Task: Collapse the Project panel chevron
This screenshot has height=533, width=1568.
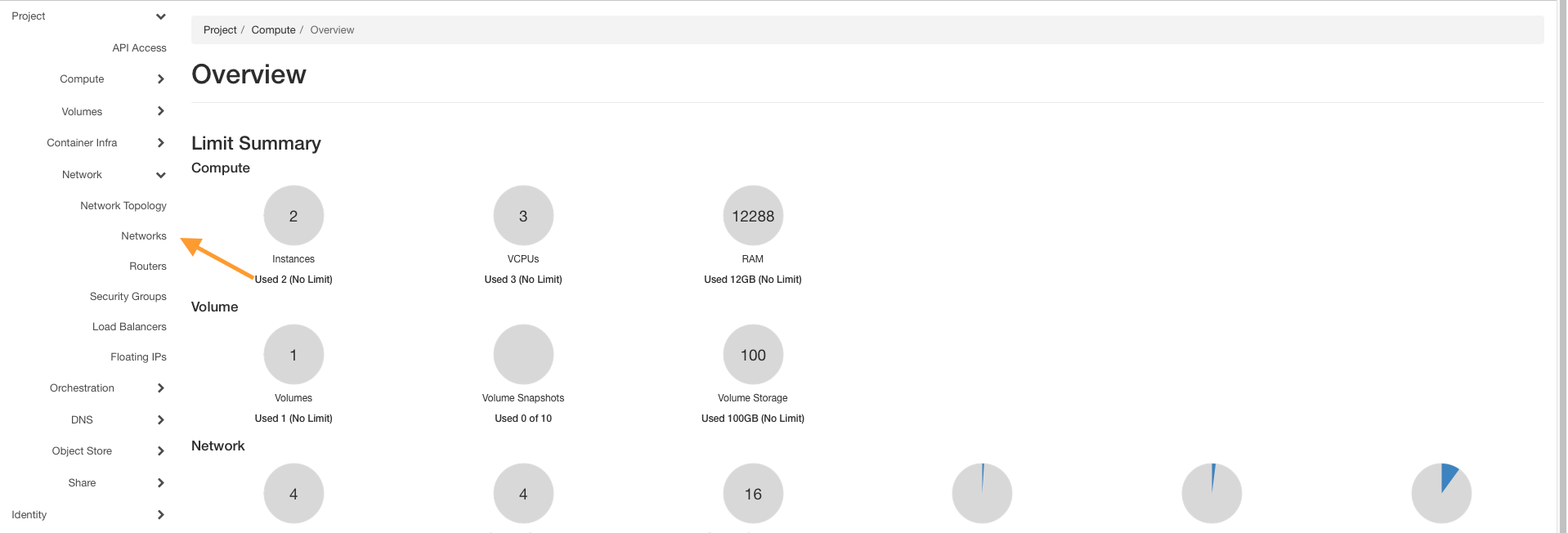Action: (160, 16)
